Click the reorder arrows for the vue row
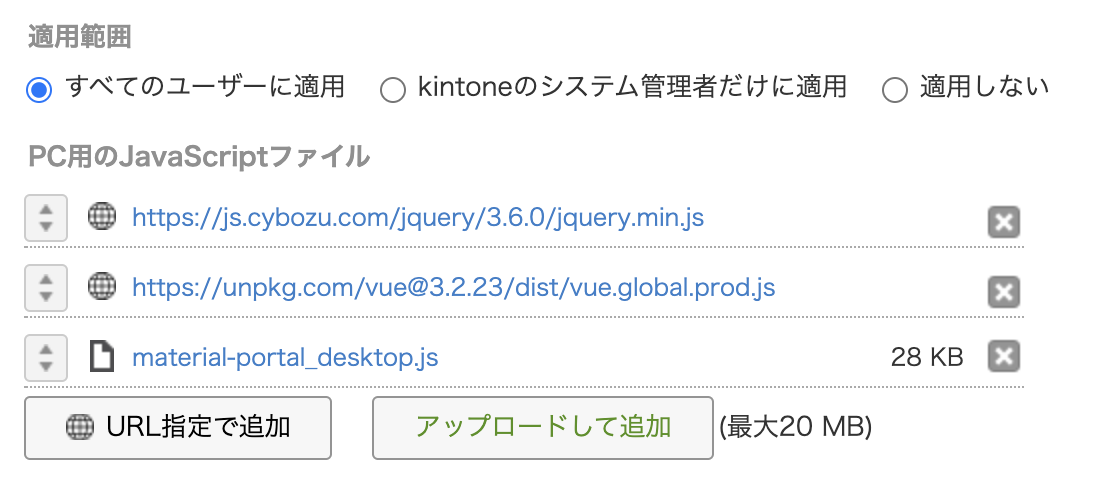 pyautogui.click(x=45, y=288)
